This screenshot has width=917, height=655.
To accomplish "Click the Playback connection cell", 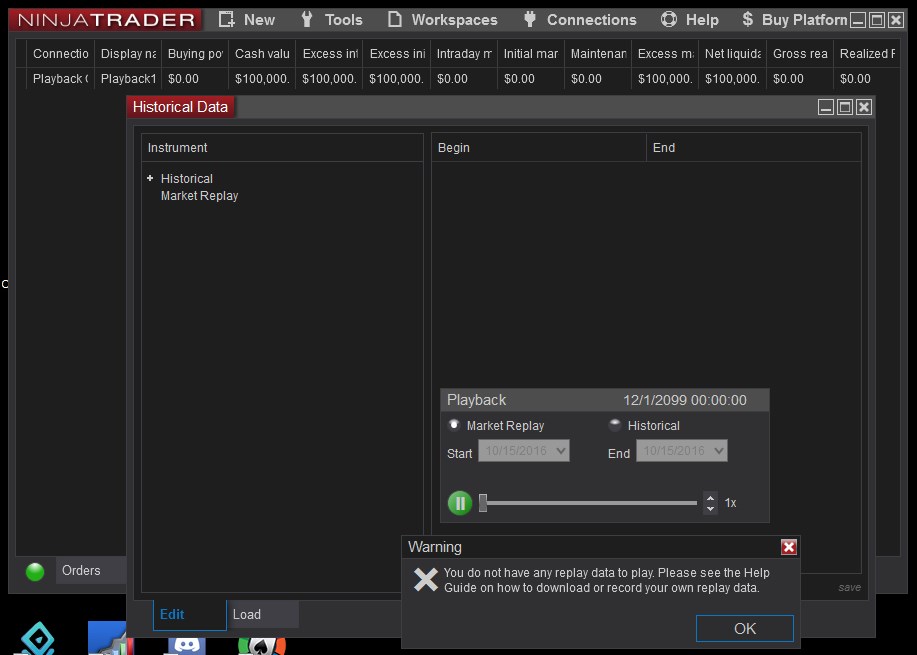I will click(x=60, y=78).
